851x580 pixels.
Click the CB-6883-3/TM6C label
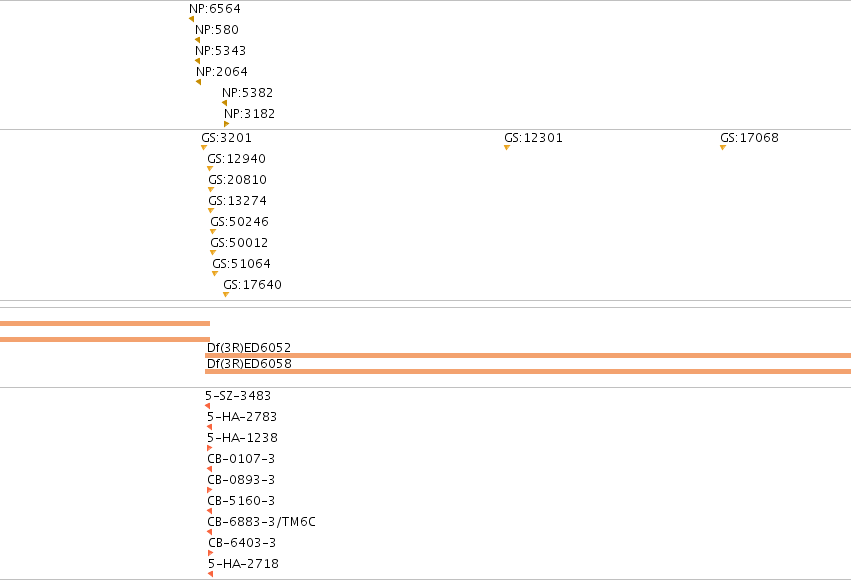[x=262, y=522]
